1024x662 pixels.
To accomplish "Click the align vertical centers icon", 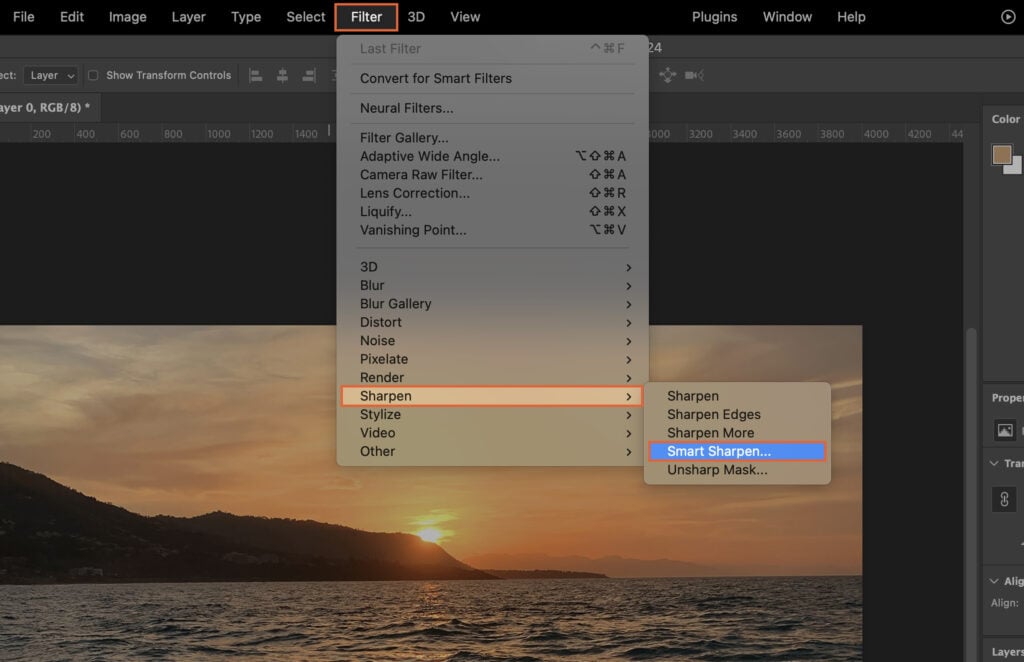I will click(x=282, y=75).
